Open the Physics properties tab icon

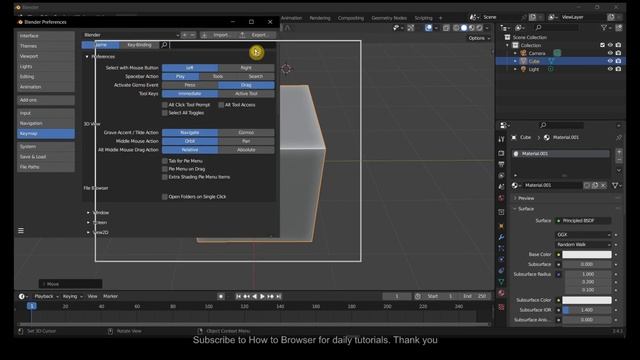pyautogui.click(x=501, y=259)
